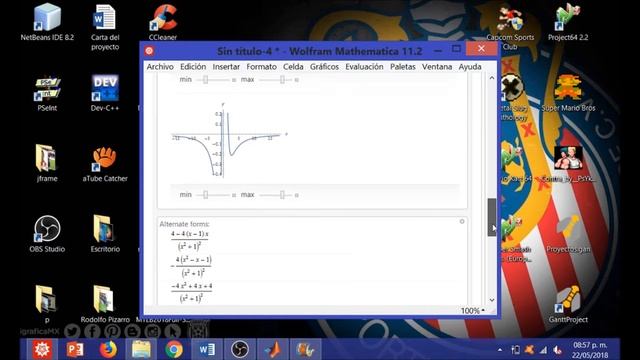Viewport: 640px width, 360px height.
Task: Open the Ventana menu
Action: [437, 67]
